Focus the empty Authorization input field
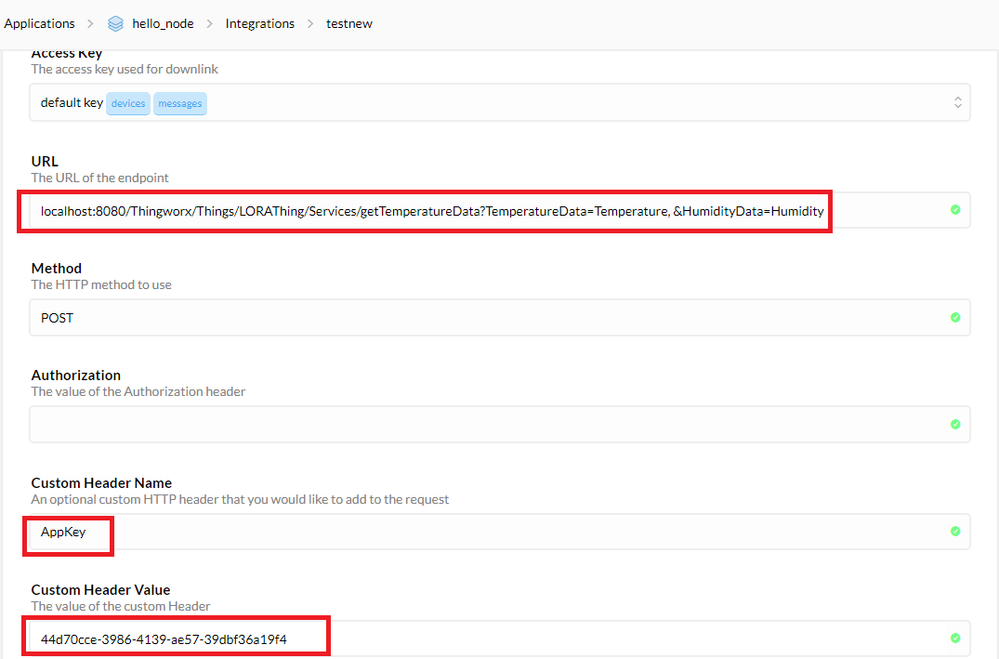The height and width of the screenshot is (659, 999). click(500, 424)
